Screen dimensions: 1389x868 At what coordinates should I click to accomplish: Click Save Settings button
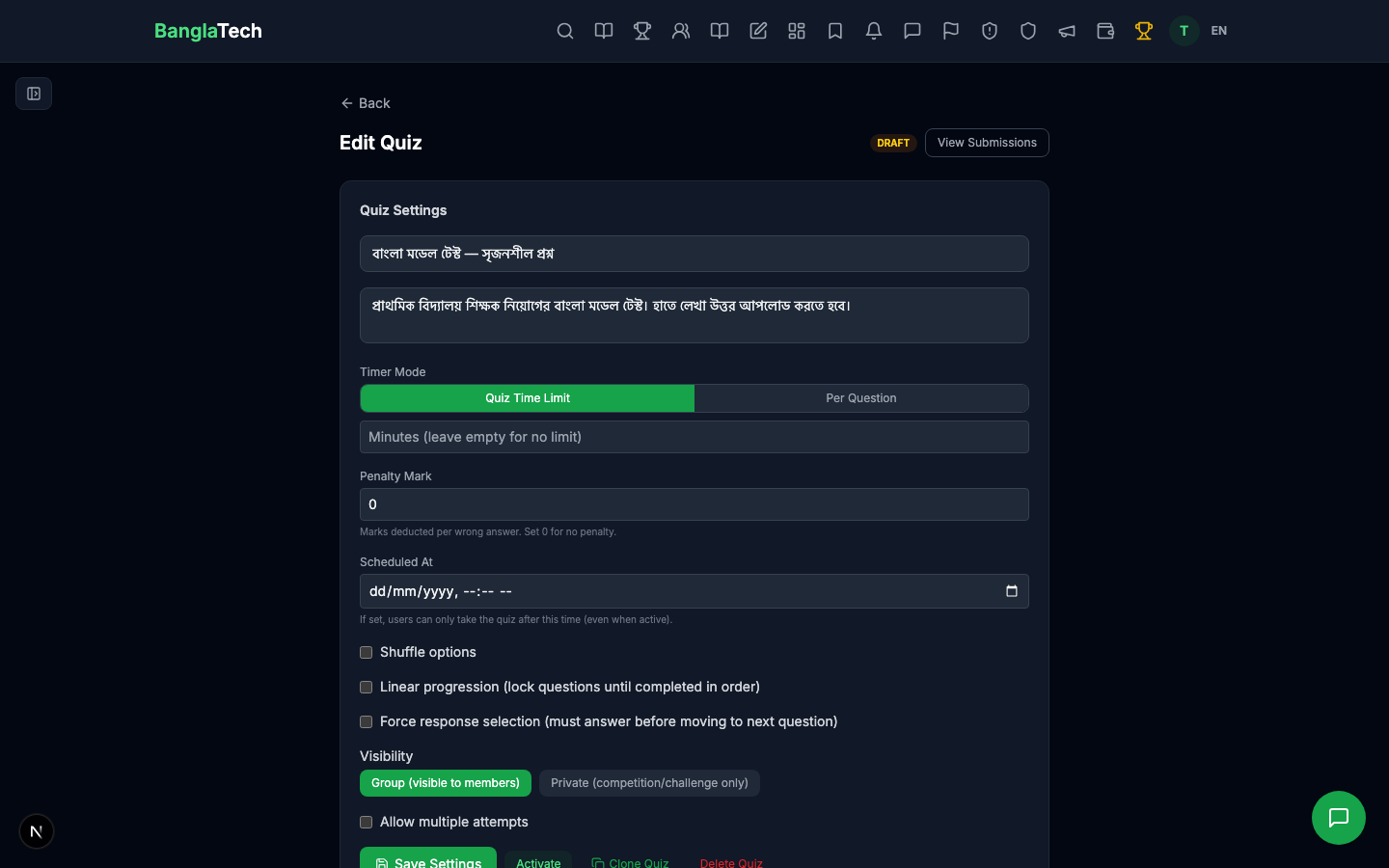[428, 863]
